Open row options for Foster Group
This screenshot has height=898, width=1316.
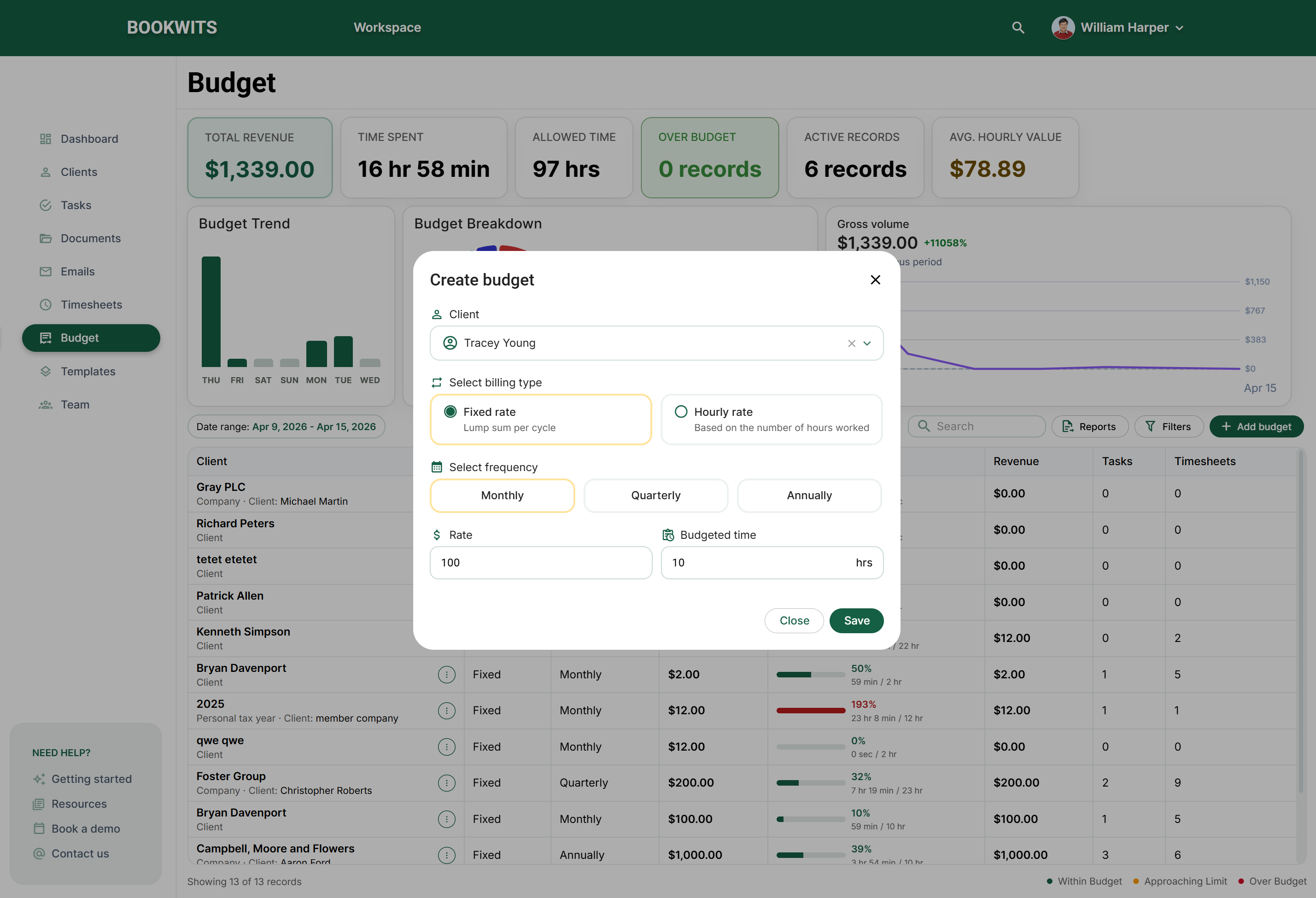[446, 782]
